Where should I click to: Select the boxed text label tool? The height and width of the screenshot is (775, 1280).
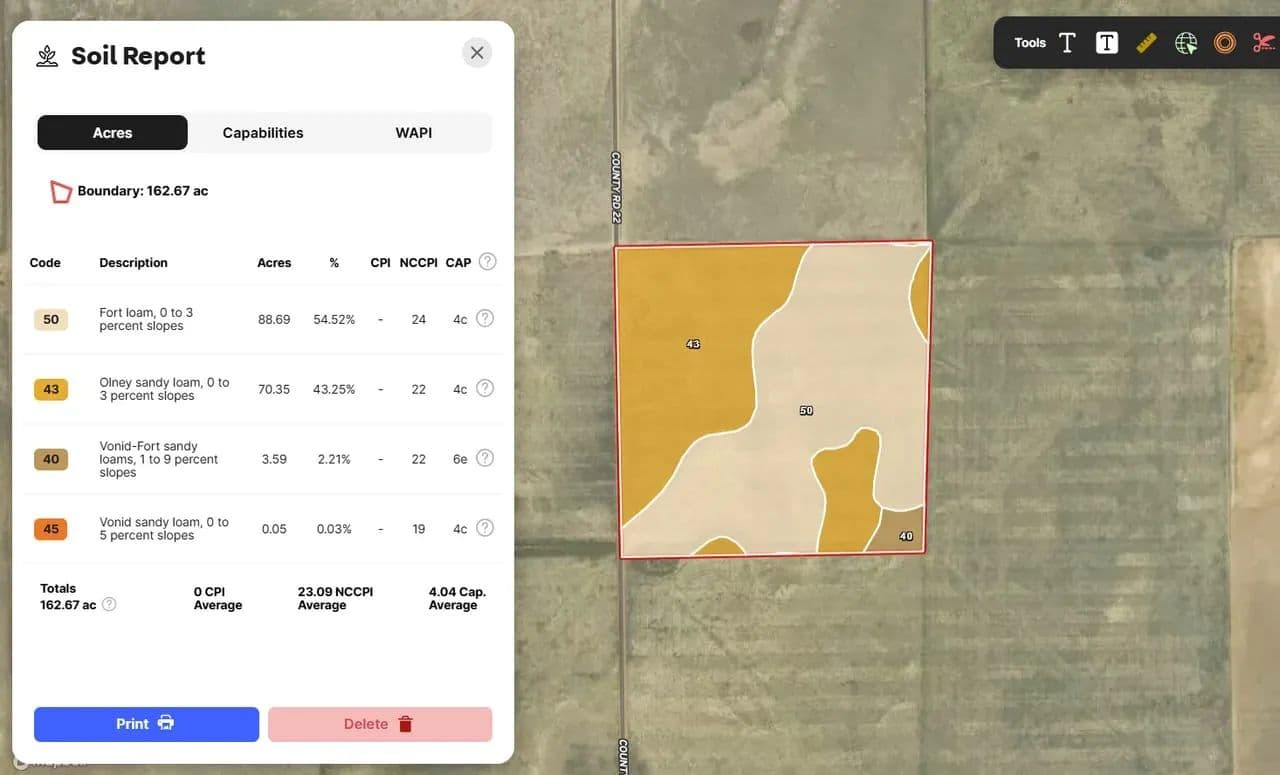coord(1106,43)
